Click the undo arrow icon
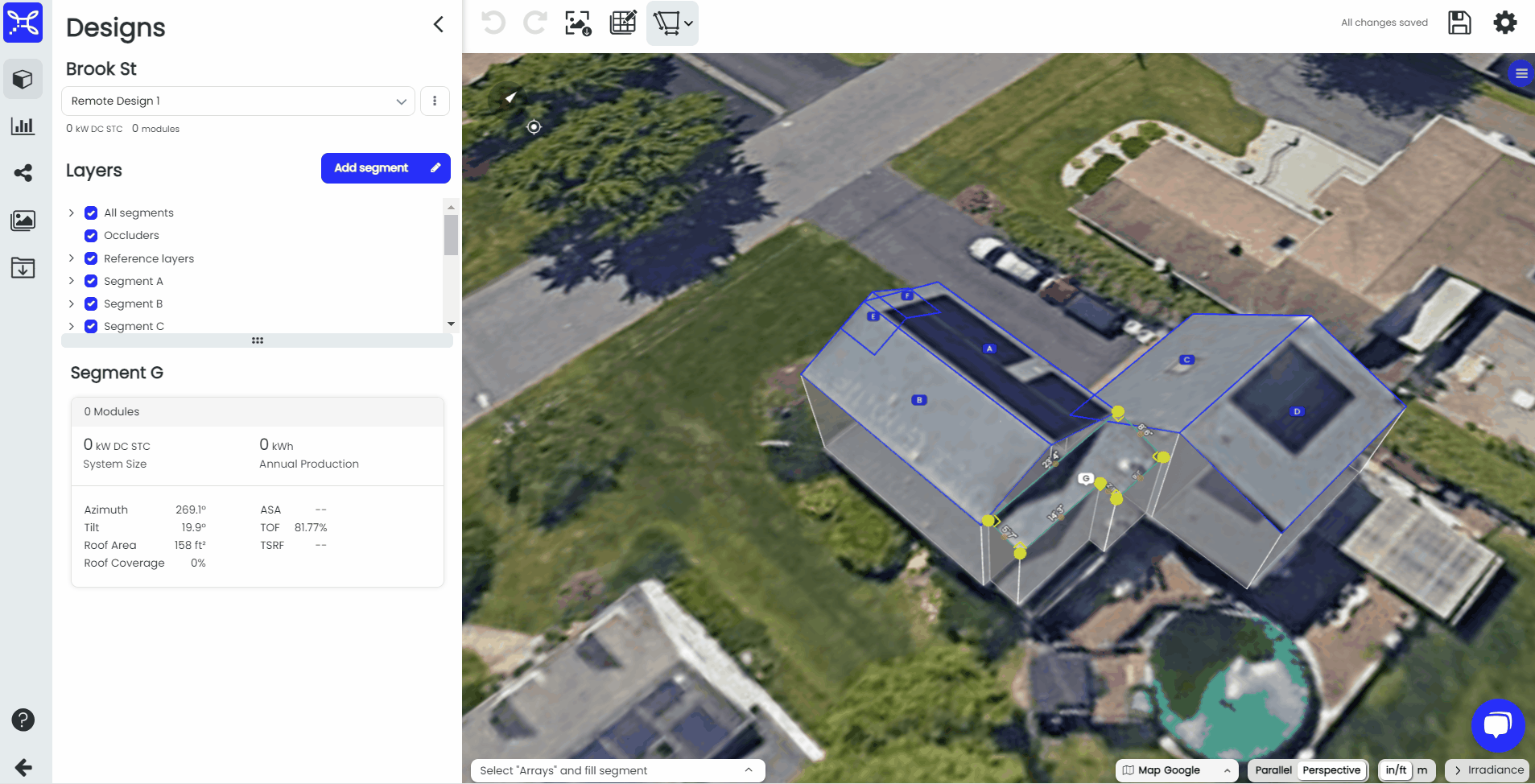Screen dimensions: 1535x784 click(493, 23)
